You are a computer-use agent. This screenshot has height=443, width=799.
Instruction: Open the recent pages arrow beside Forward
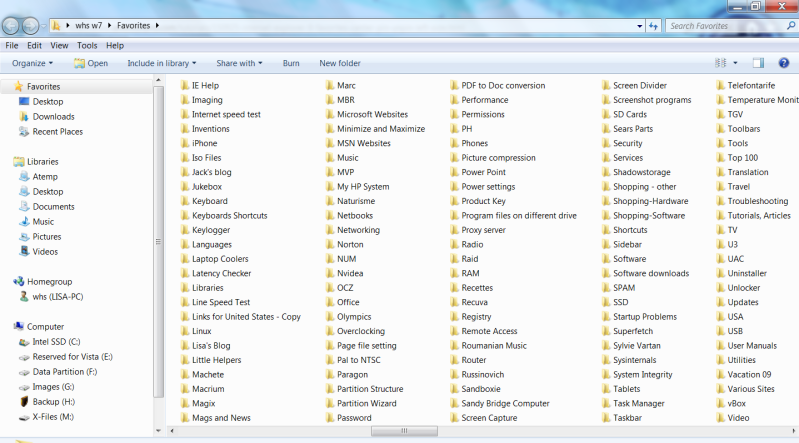43,25
